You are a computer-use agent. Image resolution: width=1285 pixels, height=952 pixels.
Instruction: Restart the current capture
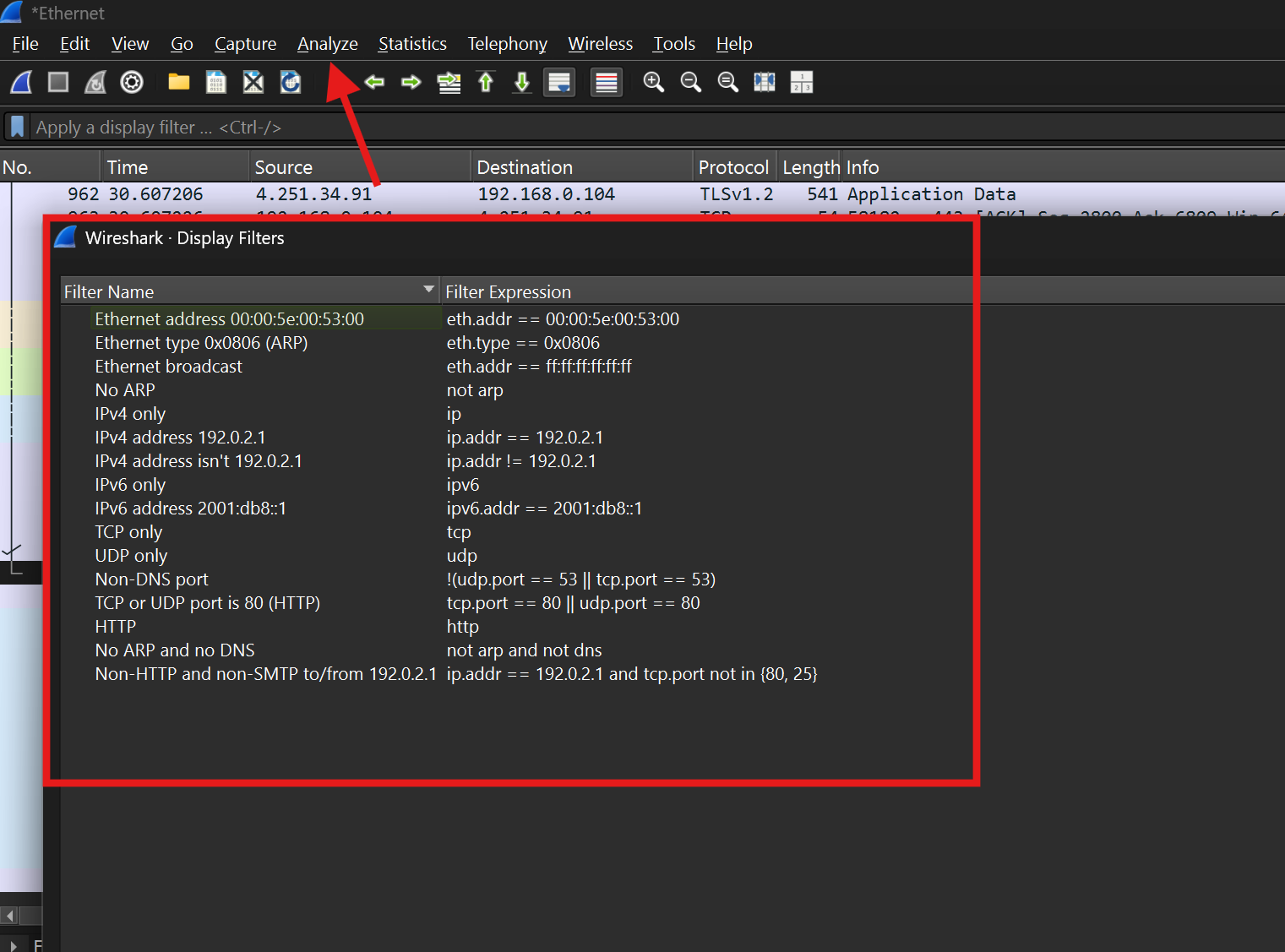(x=95, y=82)
